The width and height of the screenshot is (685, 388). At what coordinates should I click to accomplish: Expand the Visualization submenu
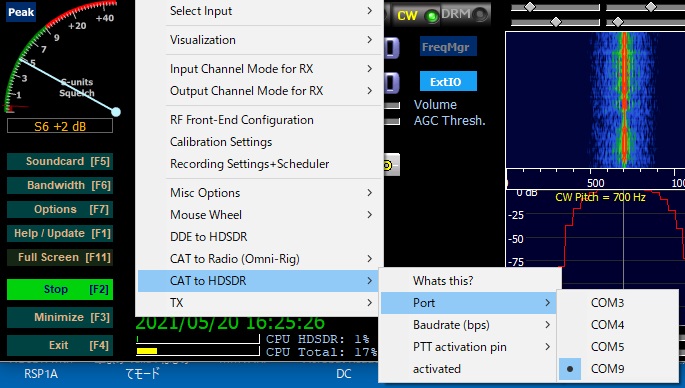tap(260, 40)
